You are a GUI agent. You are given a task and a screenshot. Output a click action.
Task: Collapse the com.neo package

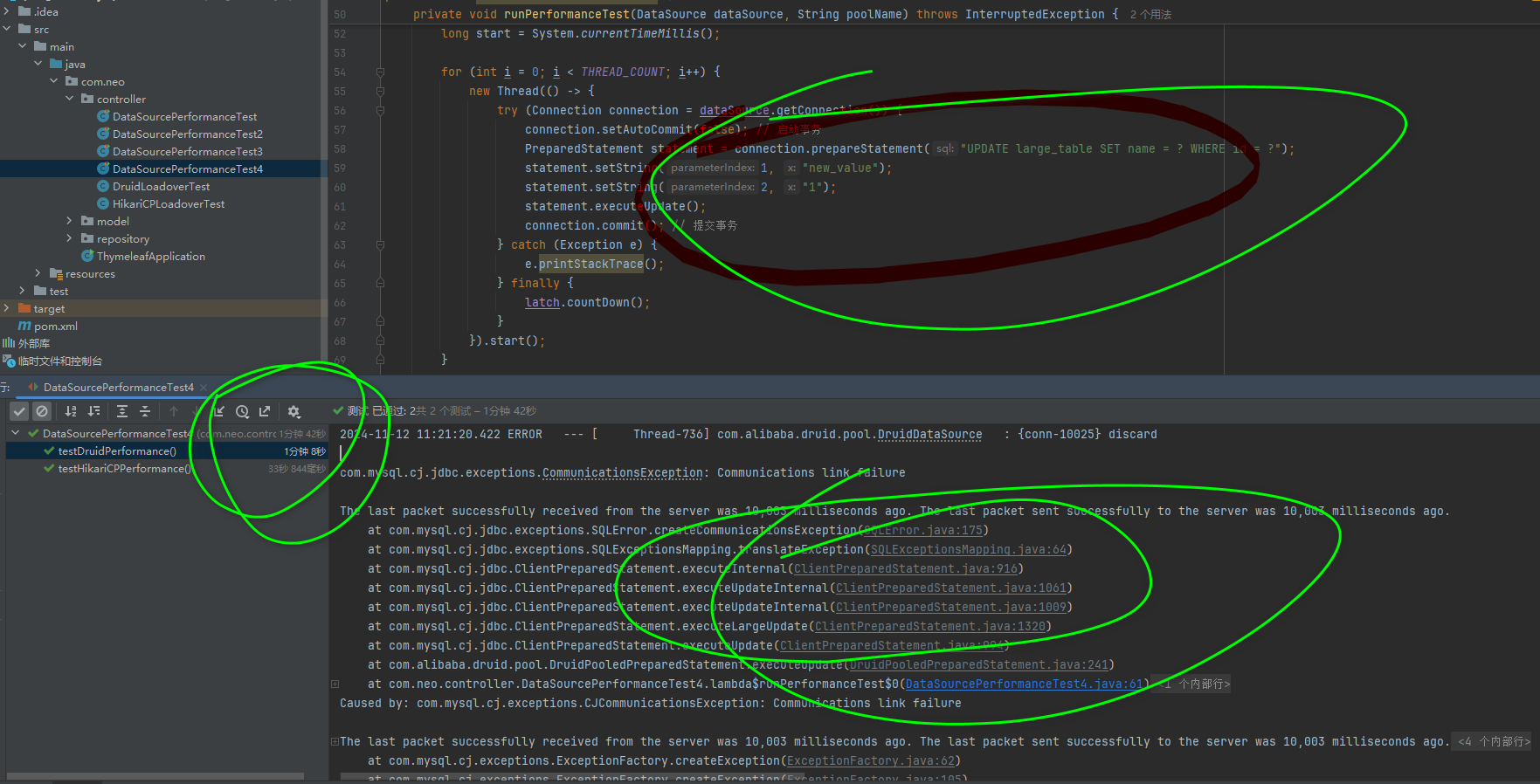point(54,81)
